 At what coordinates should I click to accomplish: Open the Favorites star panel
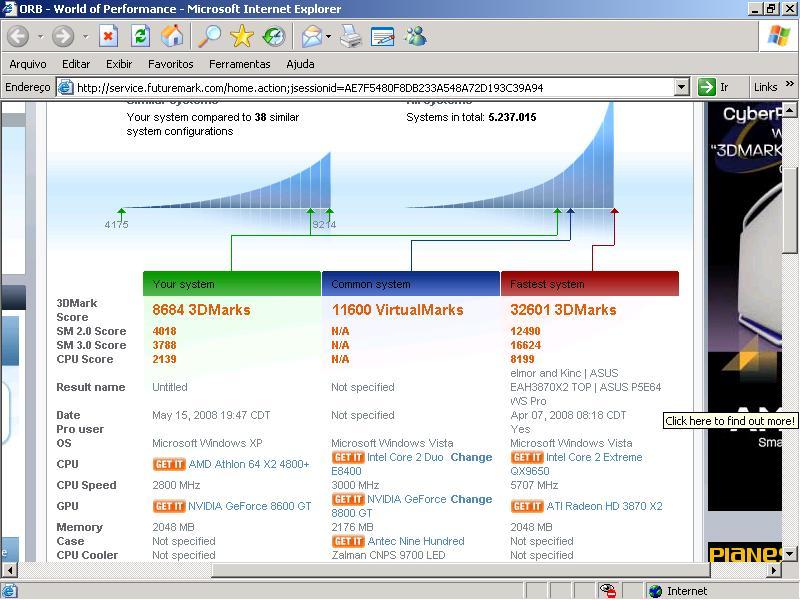pos(241,36)
